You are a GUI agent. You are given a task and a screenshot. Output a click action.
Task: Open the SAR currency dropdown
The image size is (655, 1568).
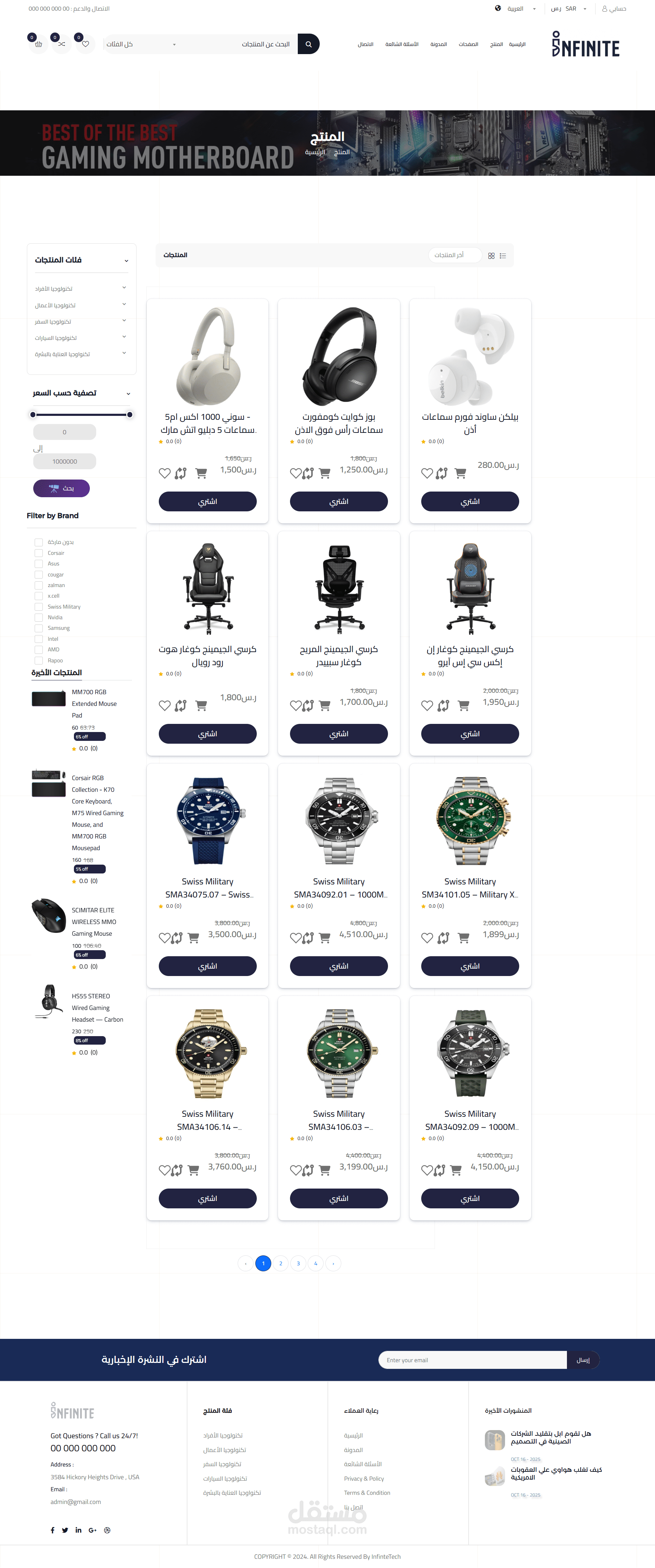[x=569, y=8]
